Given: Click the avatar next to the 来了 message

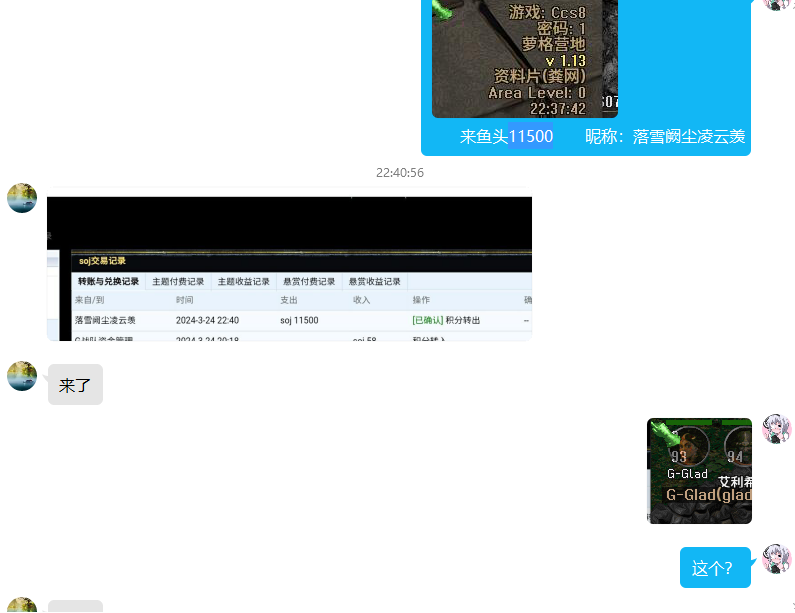Looking at the screenshot, I should click(x=22, y=376).
